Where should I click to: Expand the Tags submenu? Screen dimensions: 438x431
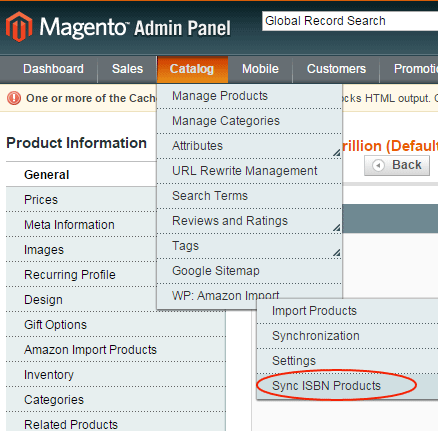tap(249, 246)
